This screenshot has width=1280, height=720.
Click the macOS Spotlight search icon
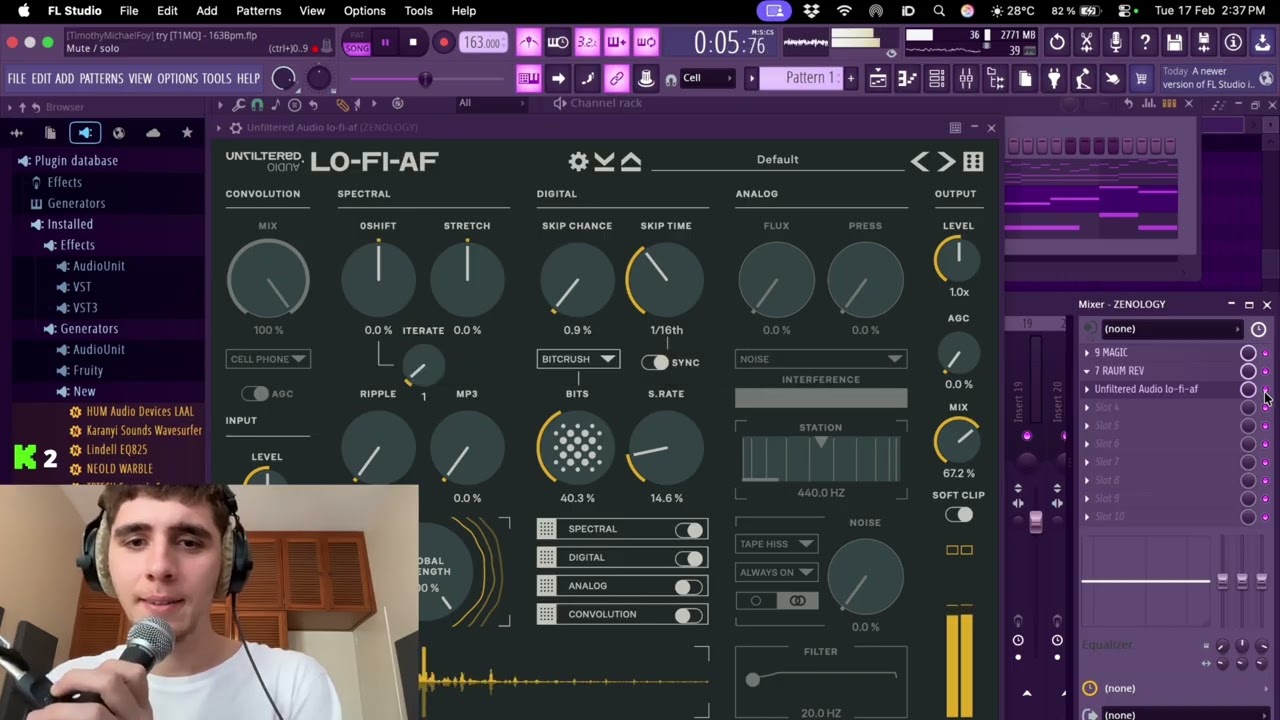tap(939, 11)
